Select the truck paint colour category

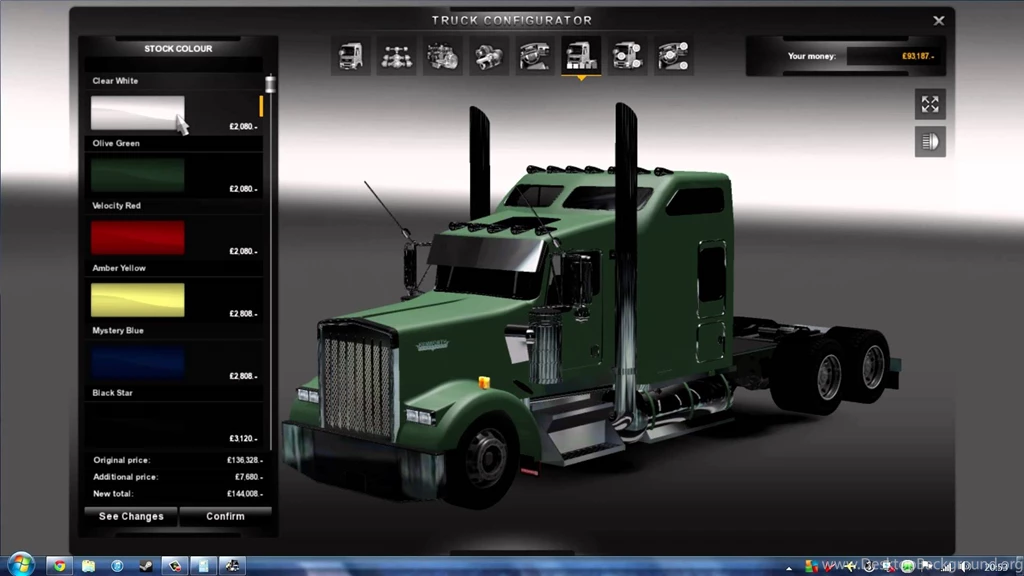581,56
